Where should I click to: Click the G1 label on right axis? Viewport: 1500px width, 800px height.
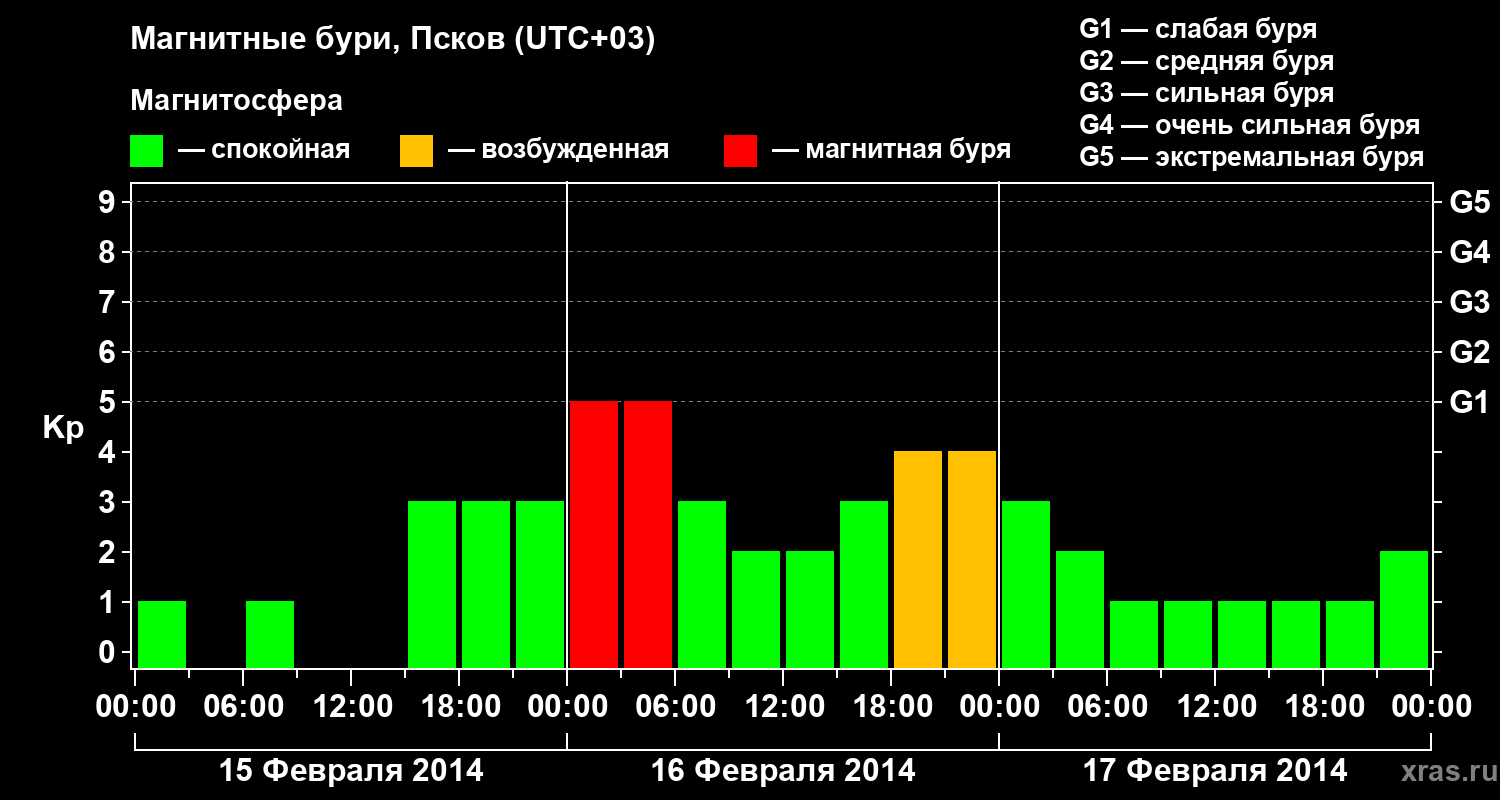tap(1469, 402)
